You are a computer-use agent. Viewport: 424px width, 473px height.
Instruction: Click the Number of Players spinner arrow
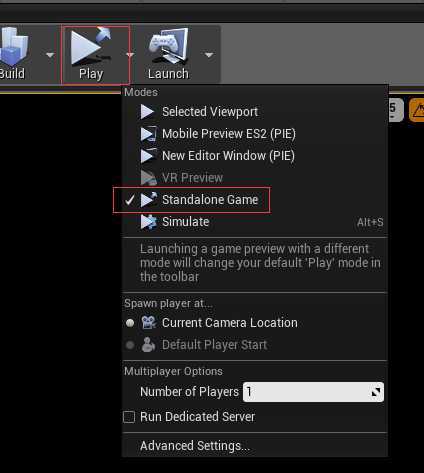pyautogui.click(x=376, y=392)
